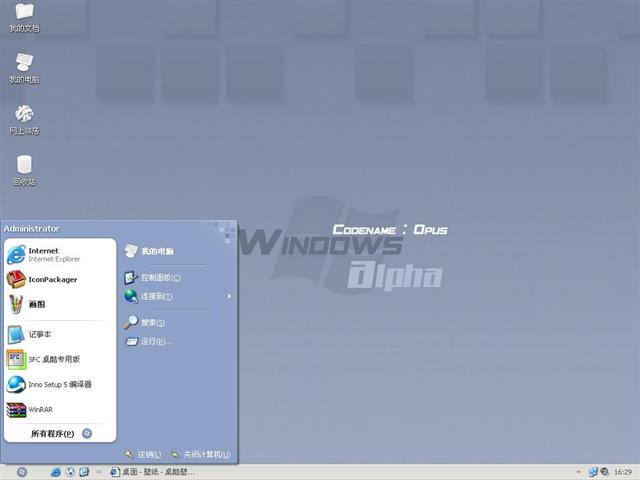Open WinRAR from the Start menu
This screenshot has height=480, width=640.
(60, 409)
